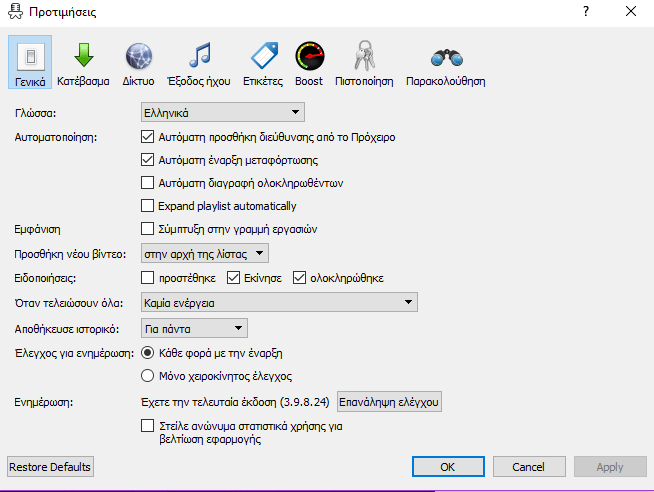Viewport: 654px width, 492px height.
Task: Toggle Αυτόματη έναρξη μεταφόρτωσης checkbox
Action: [147, 160]
